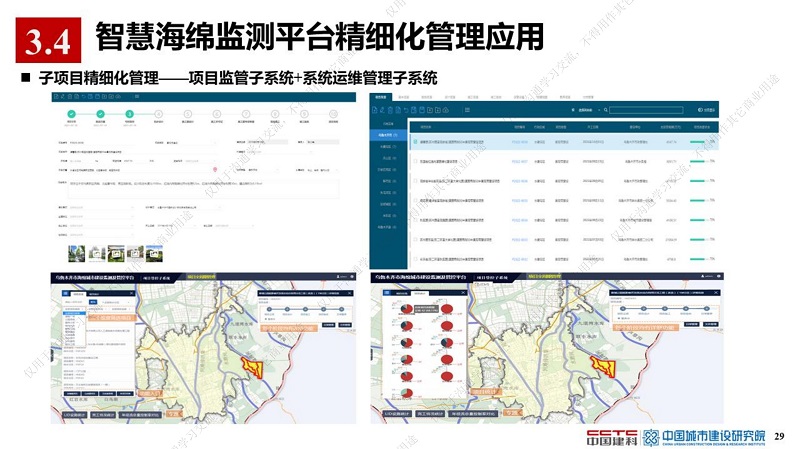This screenshot has width=800, height=449.
Task: Click blue list icon in right map pie panel
Action: 387,293
